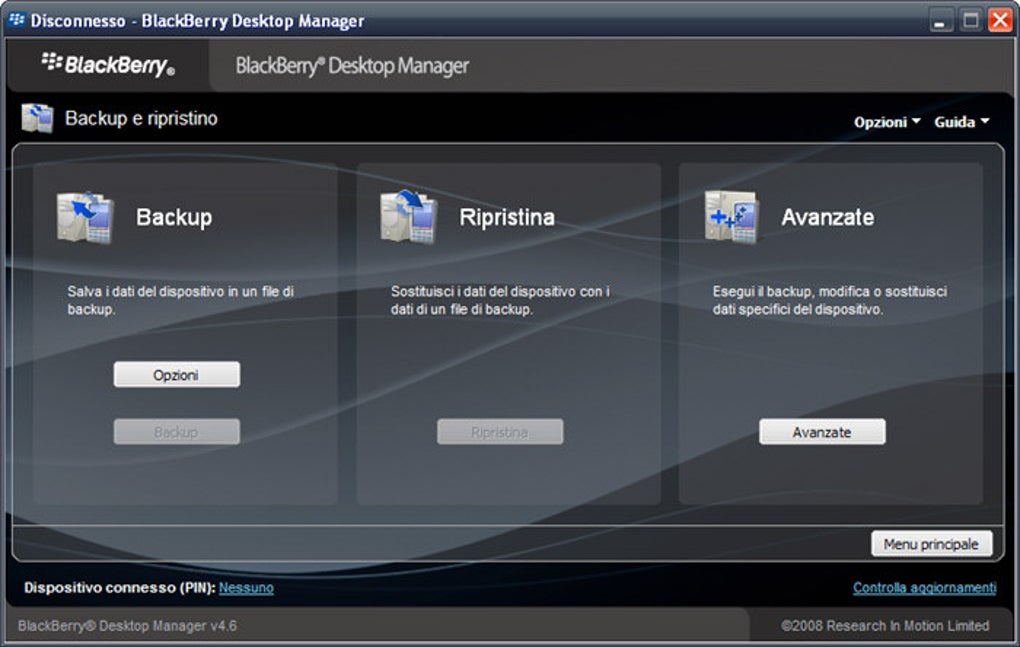Click the Backup e ripristino header icon
Viewport: 1020px width, 647px height.
click(x=37, y=118)
